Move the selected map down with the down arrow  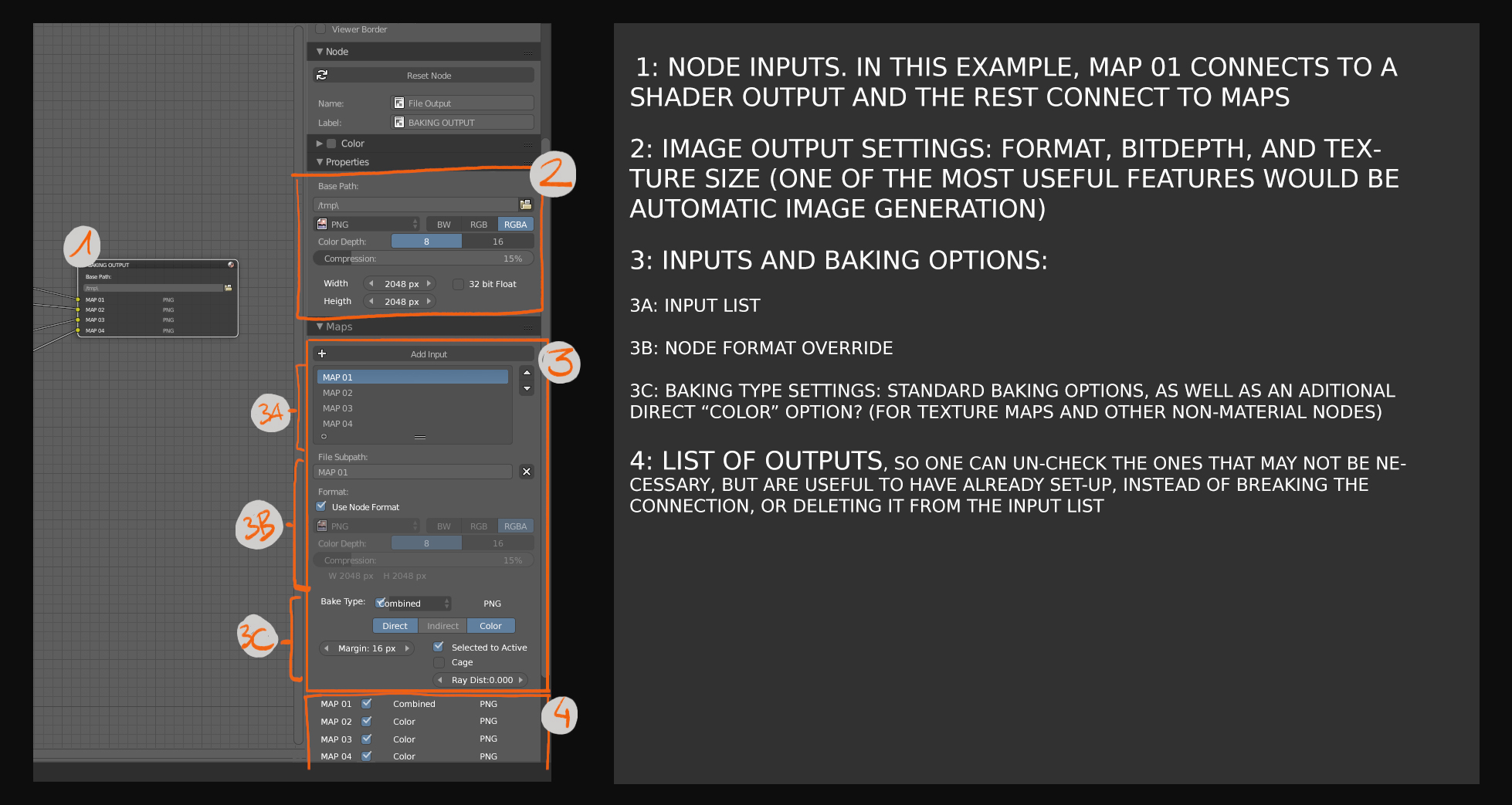pyautogui.click(x=527, y=388)
